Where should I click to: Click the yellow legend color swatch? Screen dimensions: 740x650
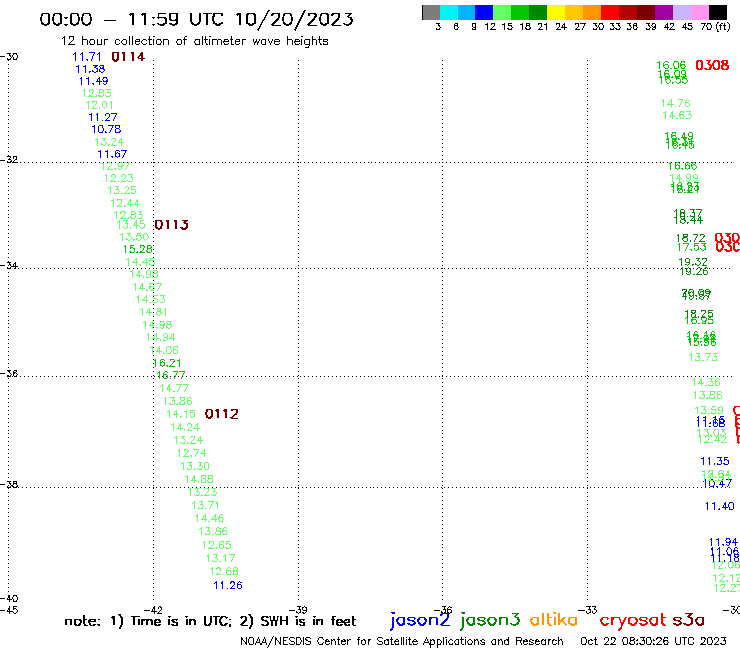556,12
